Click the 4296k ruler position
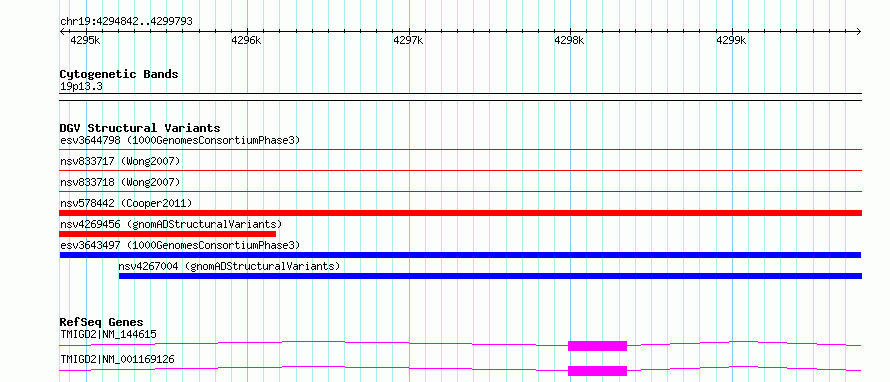 point(246,40)
